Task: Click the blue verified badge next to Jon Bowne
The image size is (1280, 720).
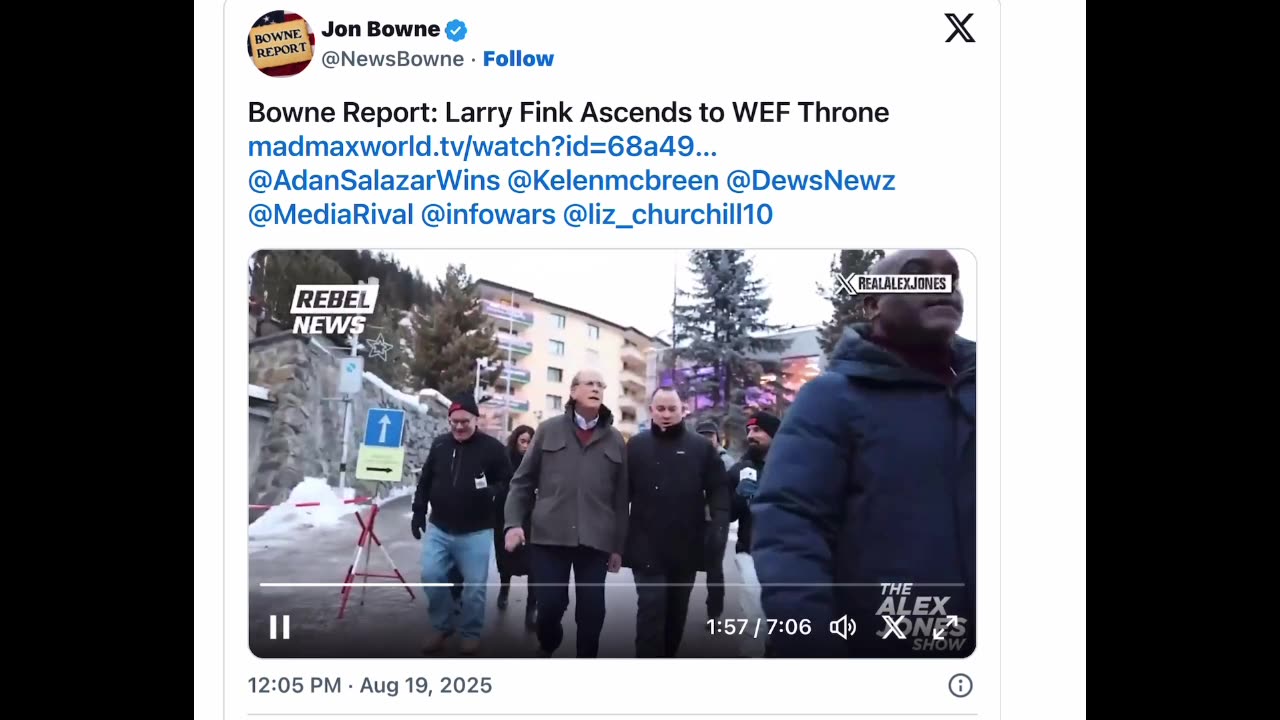Action: (455, 30)
